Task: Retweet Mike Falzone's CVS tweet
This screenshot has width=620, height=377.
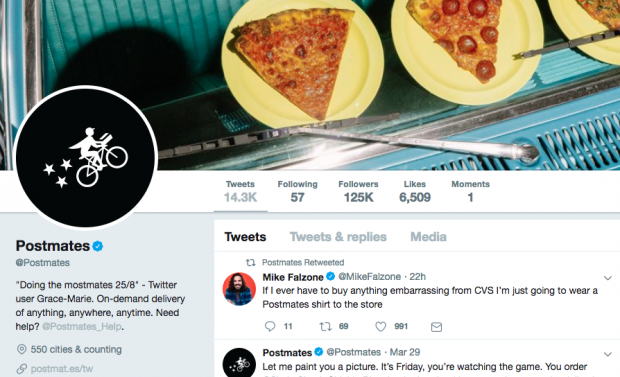Action: tap(325, 326)
